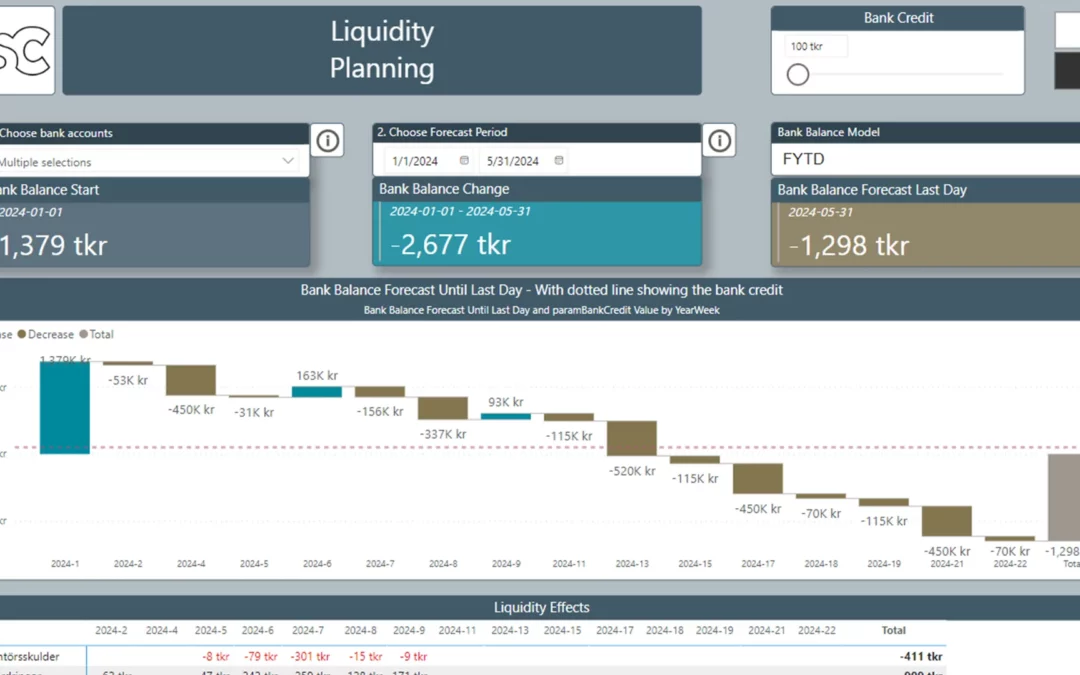Open the Multiple selections bank accounts dropdown

tap(140, 162)
